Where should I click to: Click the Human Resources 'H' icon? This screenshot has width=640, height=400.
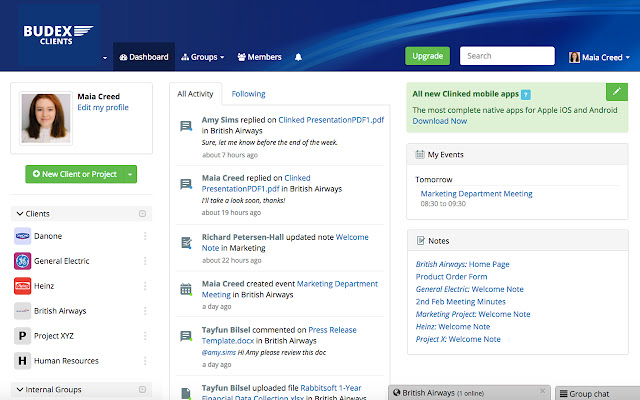22,361
